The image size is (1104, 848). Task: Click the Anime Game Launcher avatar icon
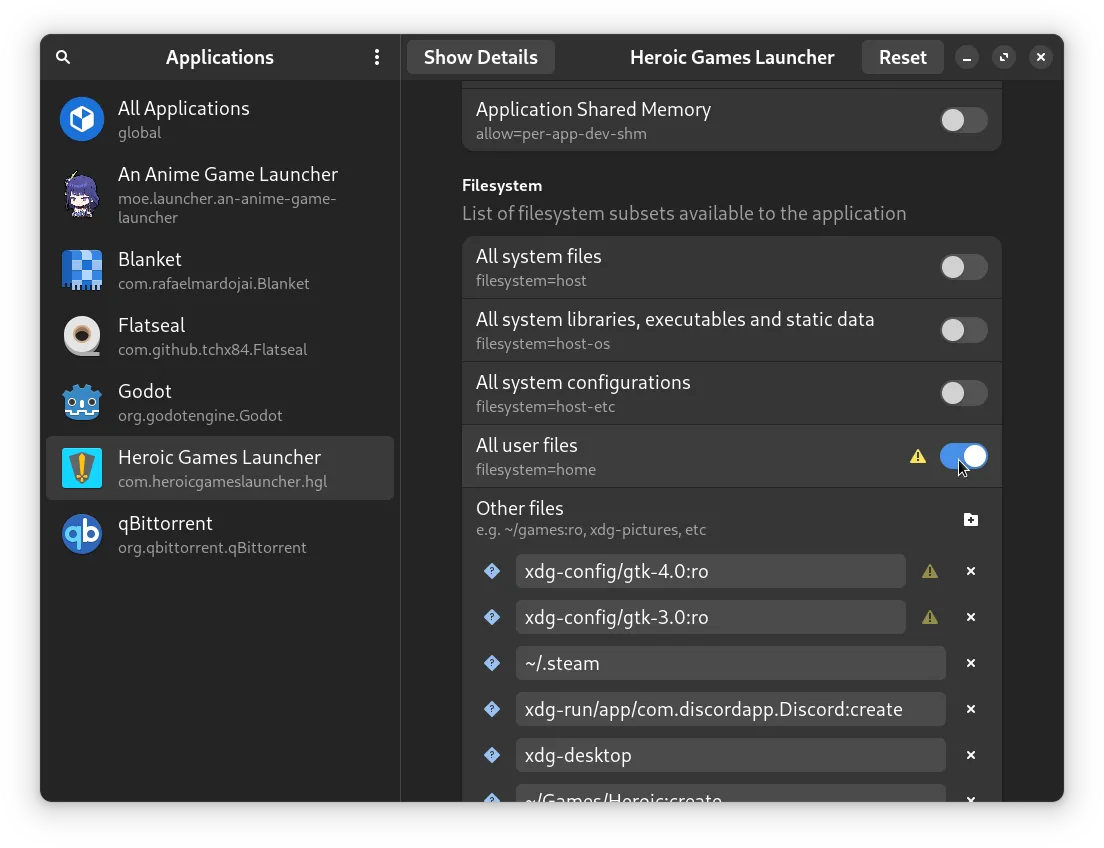pos(82,195)
